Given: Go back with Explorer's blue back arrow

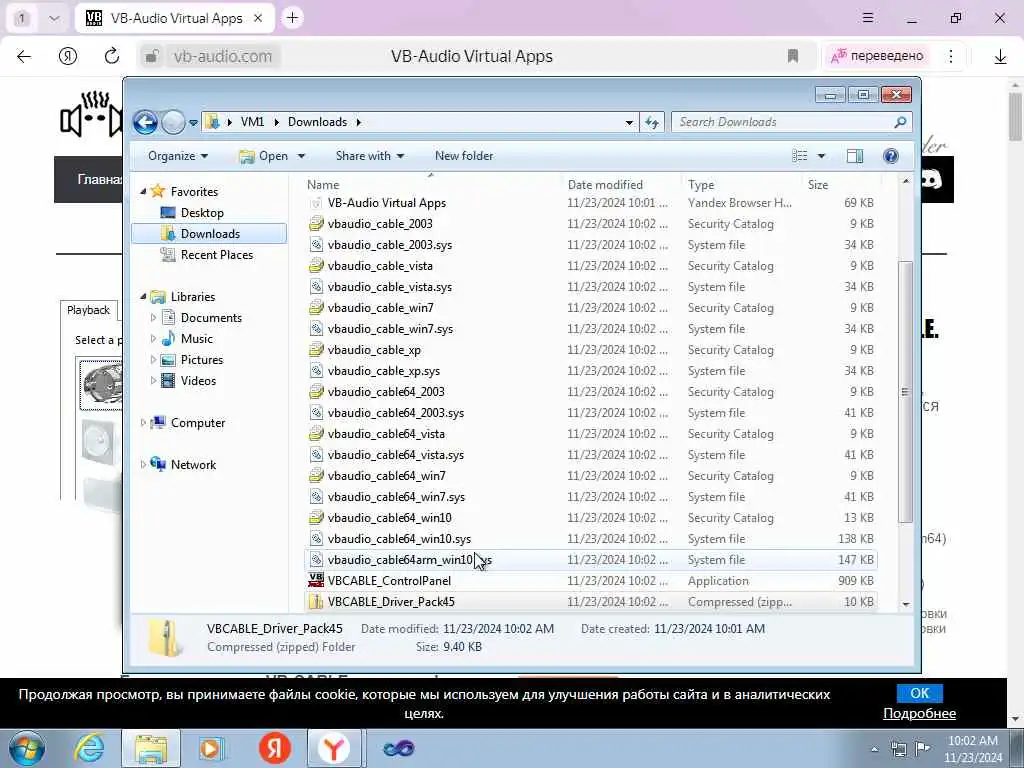Looking at the screenshot, I should click(x=145, y=122).
